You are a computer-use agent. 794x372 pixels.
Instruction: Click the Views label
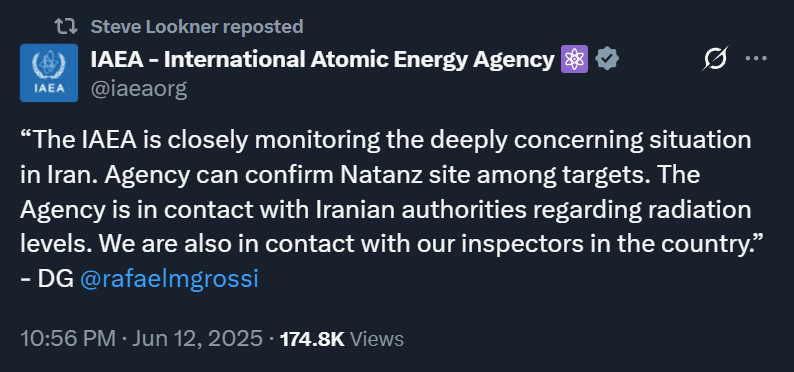pyautogui.click(x=377, y=339)
